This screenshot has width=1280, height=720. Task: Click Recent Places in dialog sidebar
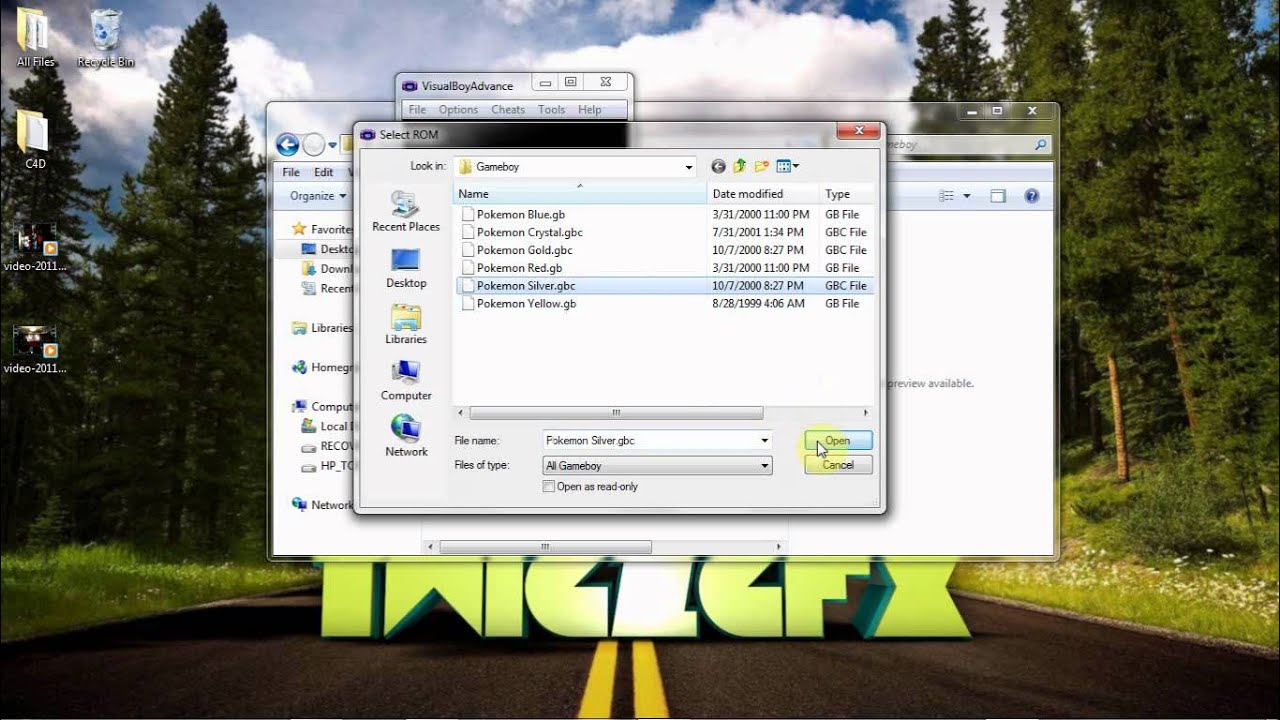click(x=406, y=212)
